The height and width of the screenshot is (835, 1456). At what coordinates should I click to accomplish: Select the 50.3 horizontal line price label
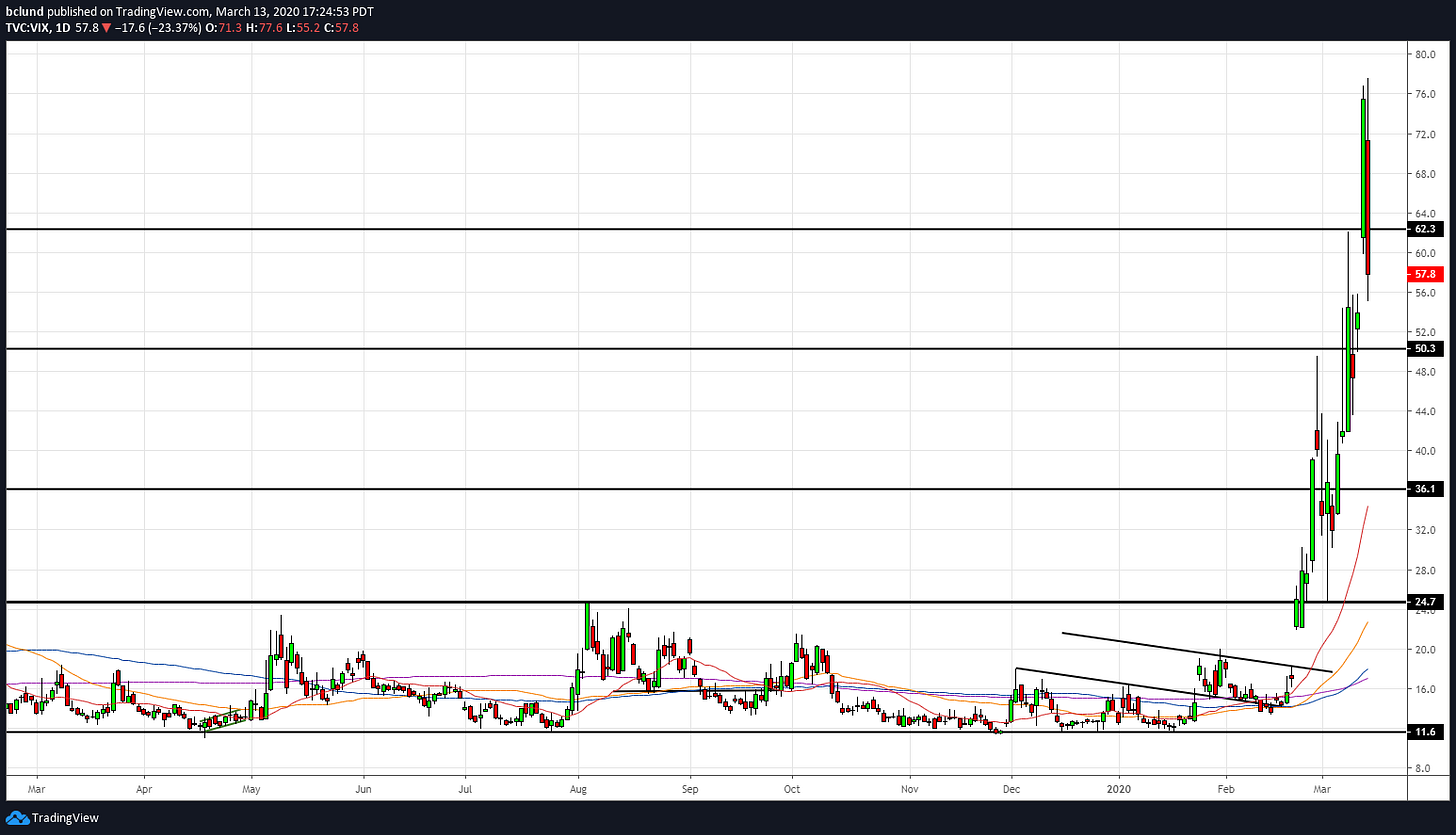coord(1426,349)
